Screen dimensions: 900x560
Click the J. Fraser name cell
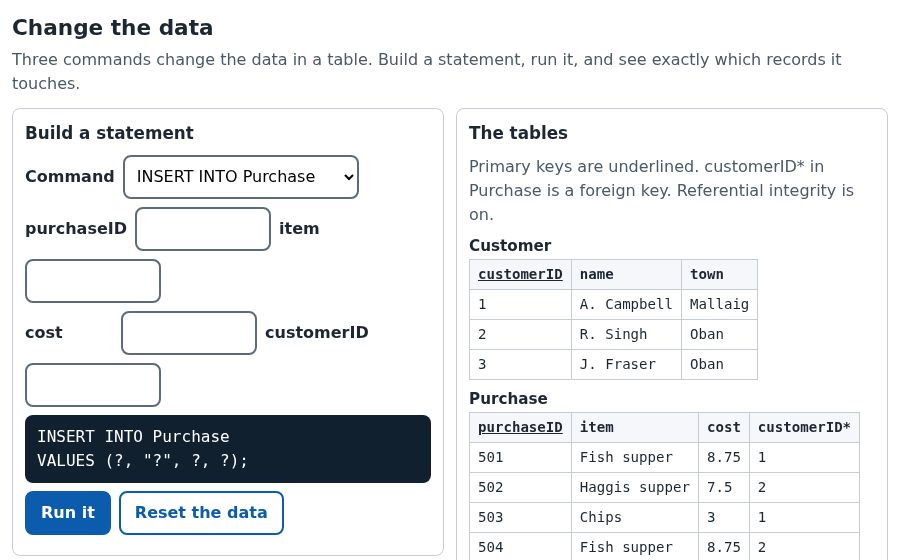pyautogui.click(x=626, y=364)
